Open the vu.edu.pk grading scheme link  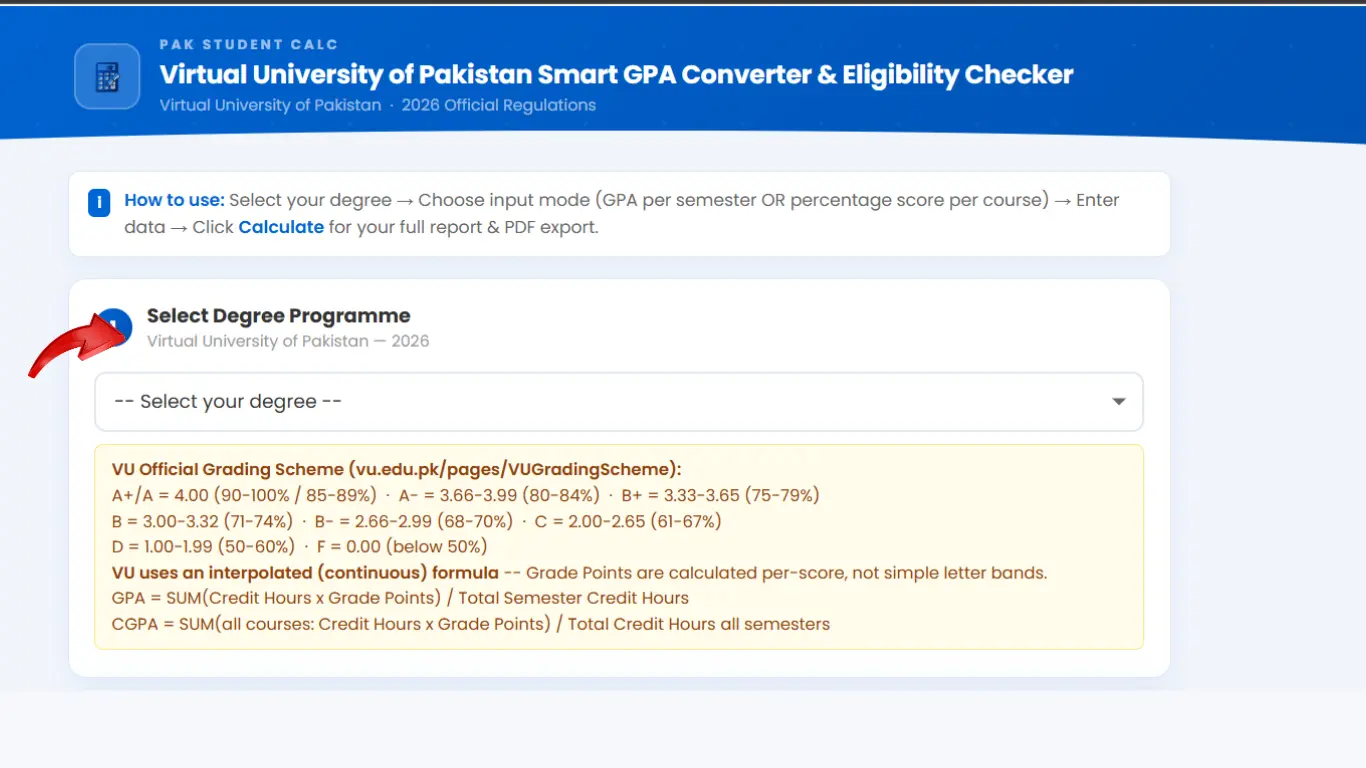tap(511, 469)
